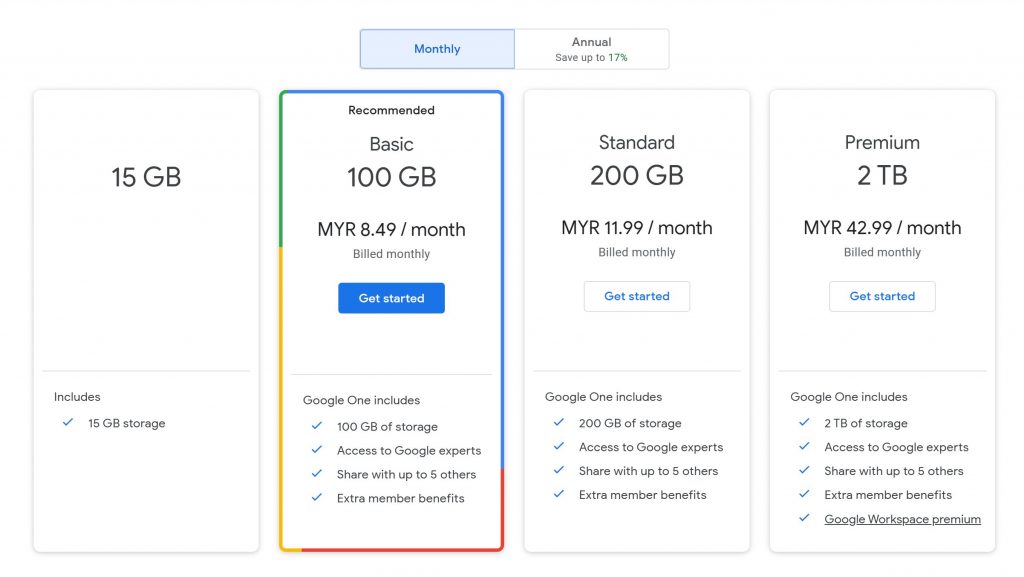
Task: Click Extra member benefits in the Basic plan
Action: click(x=400, y=498)
